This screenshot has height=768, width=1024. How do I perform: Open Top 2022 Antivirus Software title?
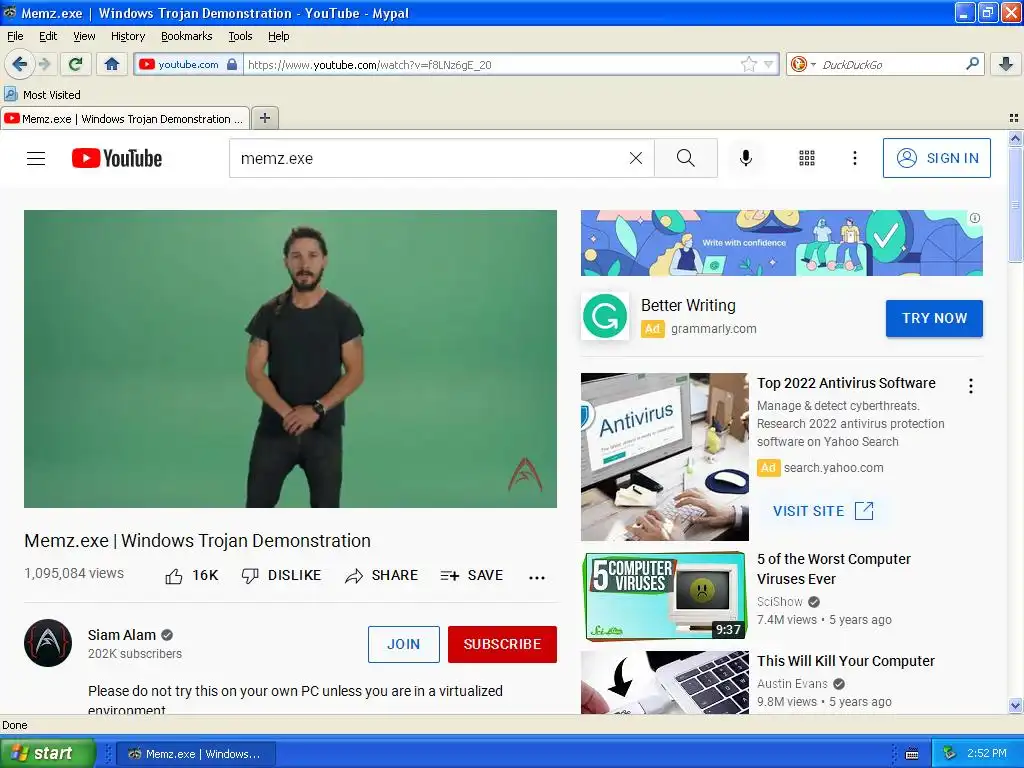click(x=846, y=383)
